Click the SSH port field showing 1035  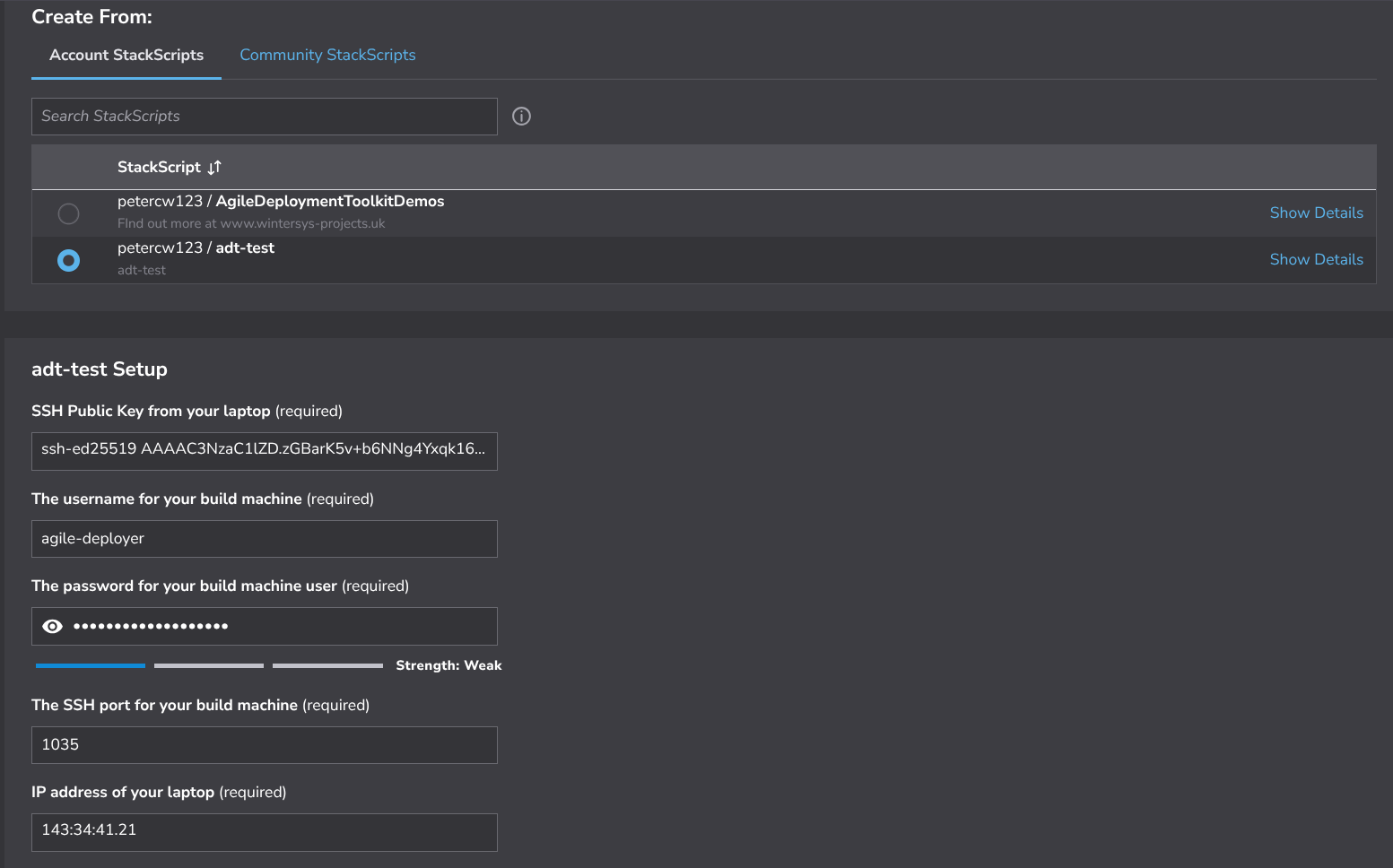point(264,745)
